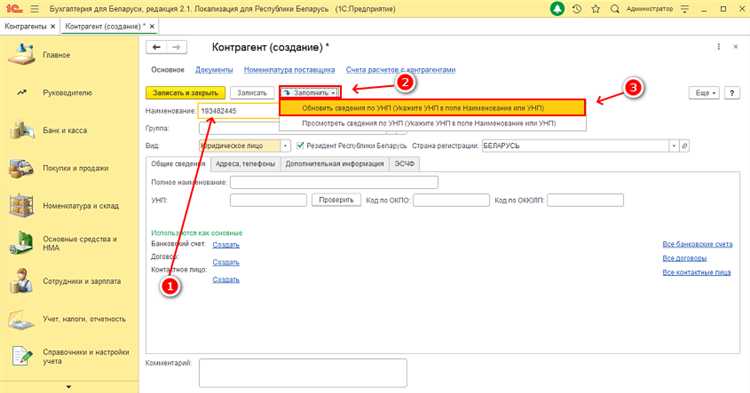Go forward with the right arrow
The width and height of the screenshot is (750, 393).
pos(176,47)
